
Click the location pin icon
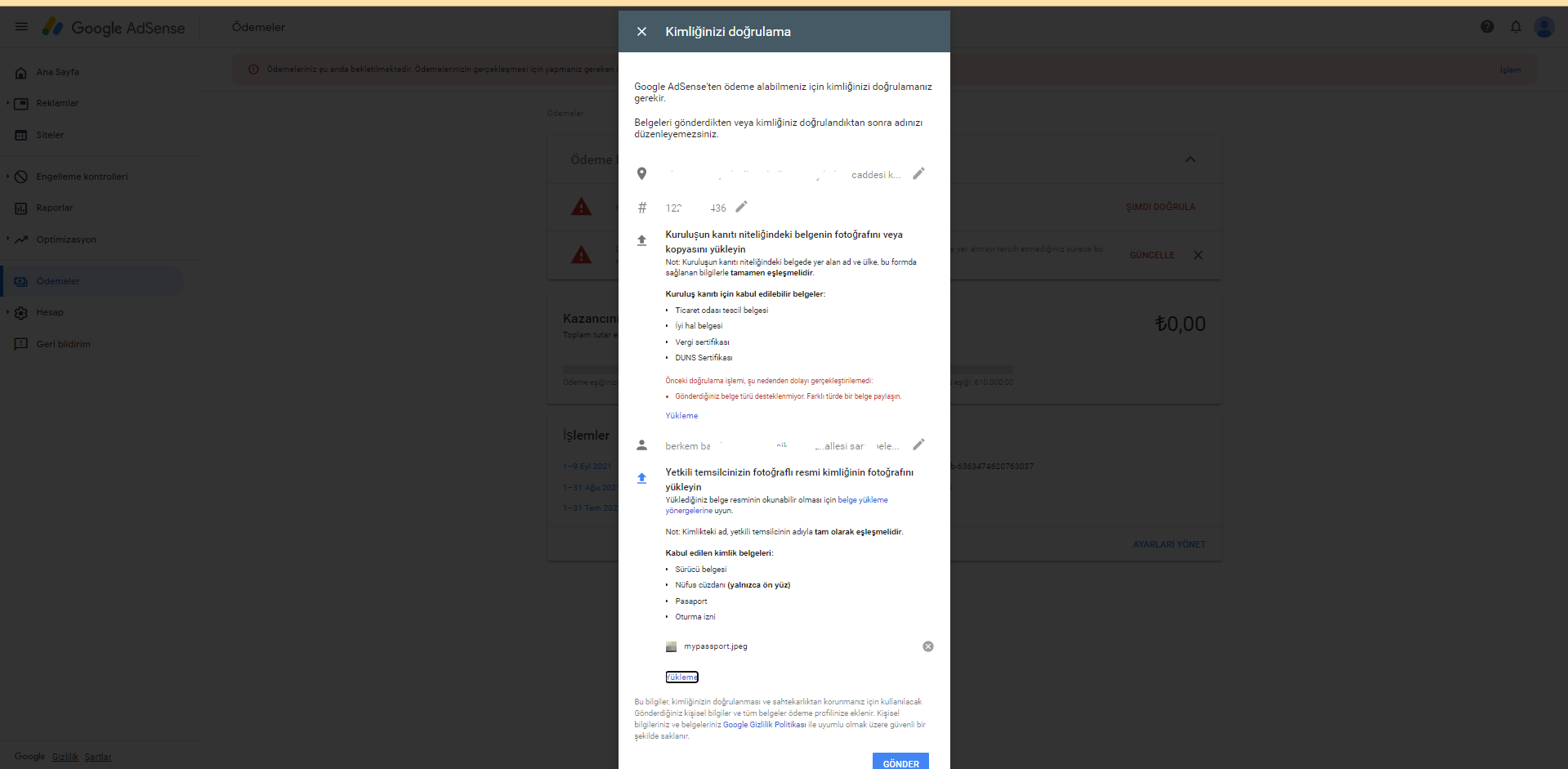tap(641, 174)
